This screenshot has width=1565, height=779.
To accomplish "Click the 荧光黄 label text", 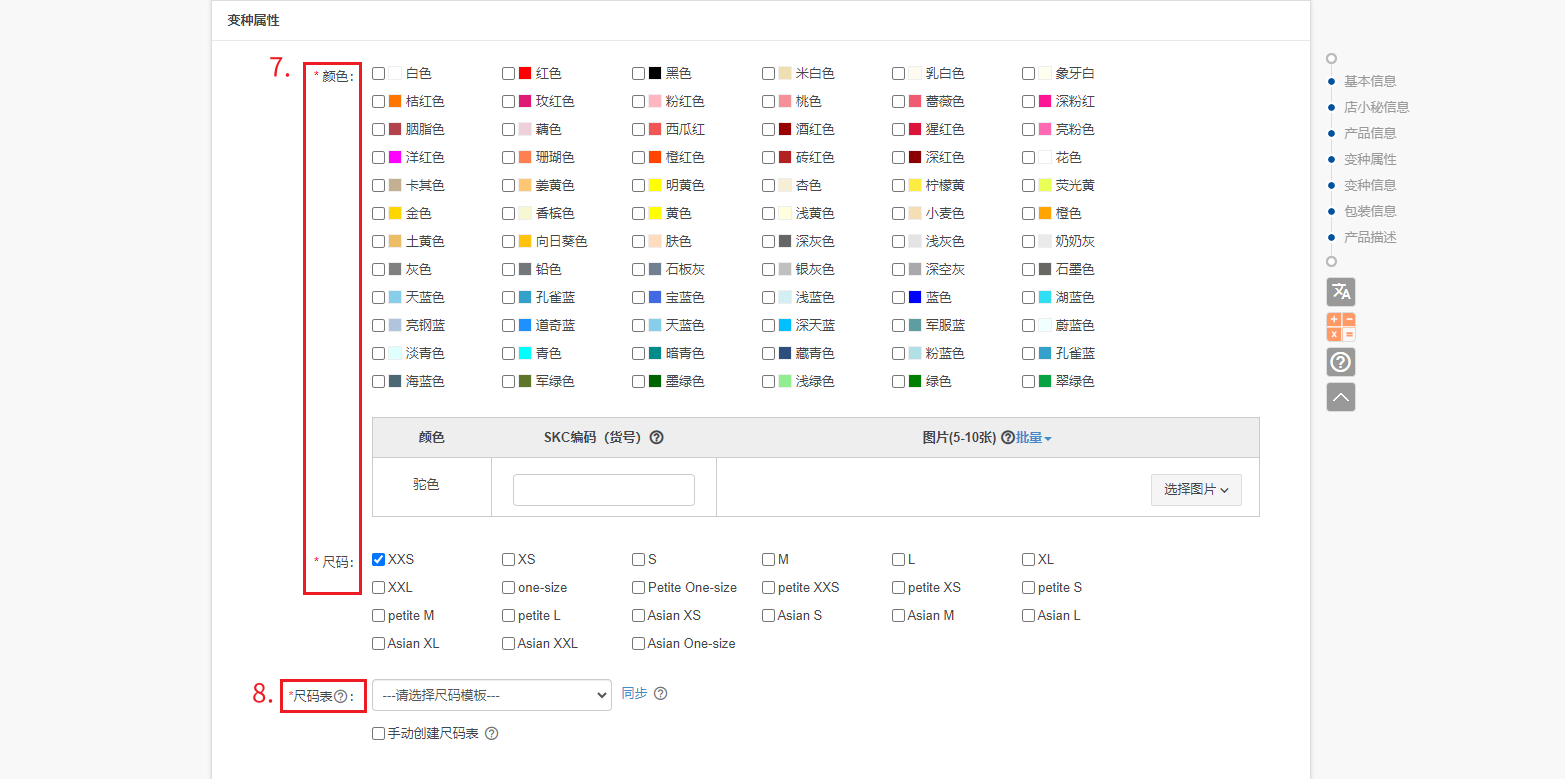I will click(1075, 185).
